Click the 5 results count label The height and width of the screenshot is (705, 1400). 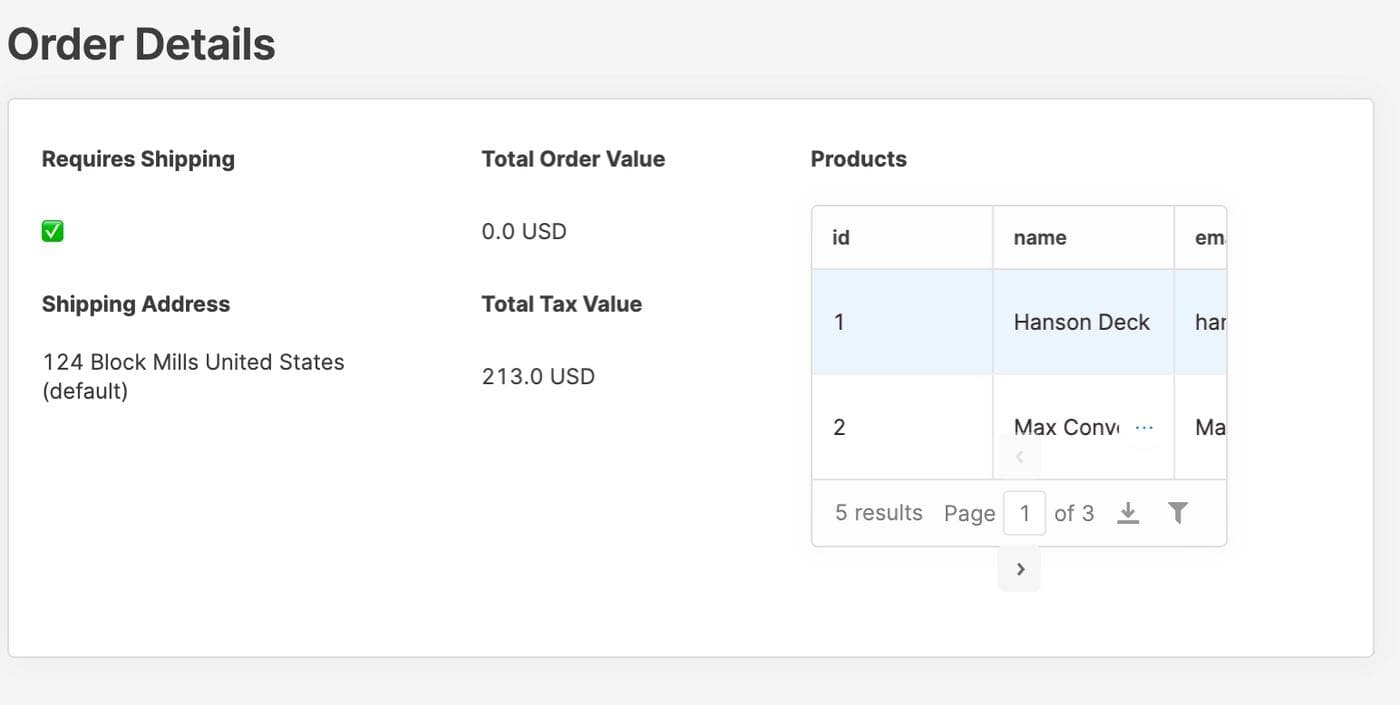(x=878, y=513)
